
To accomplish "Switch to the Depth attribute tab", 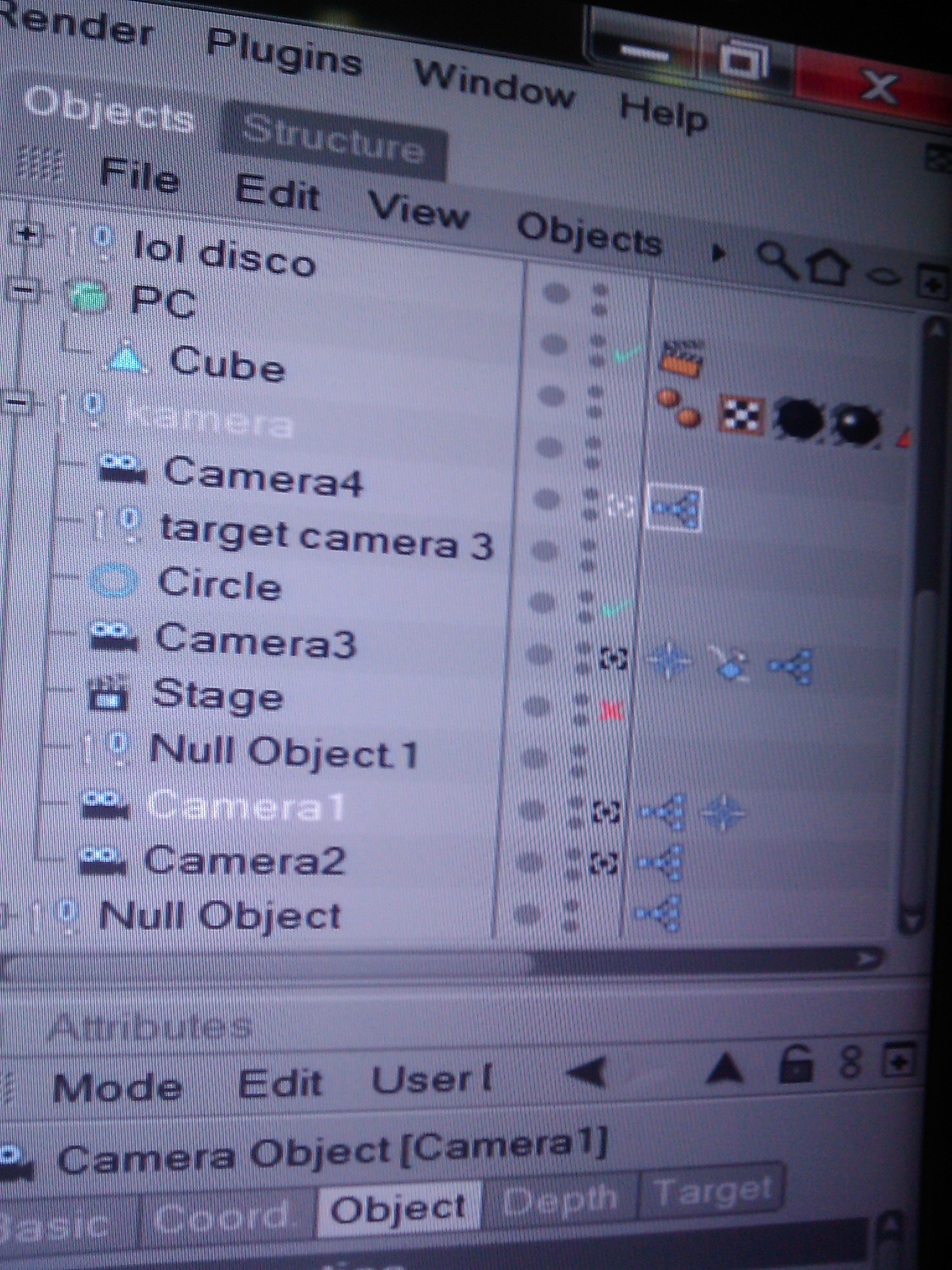I will [559, 1201].
